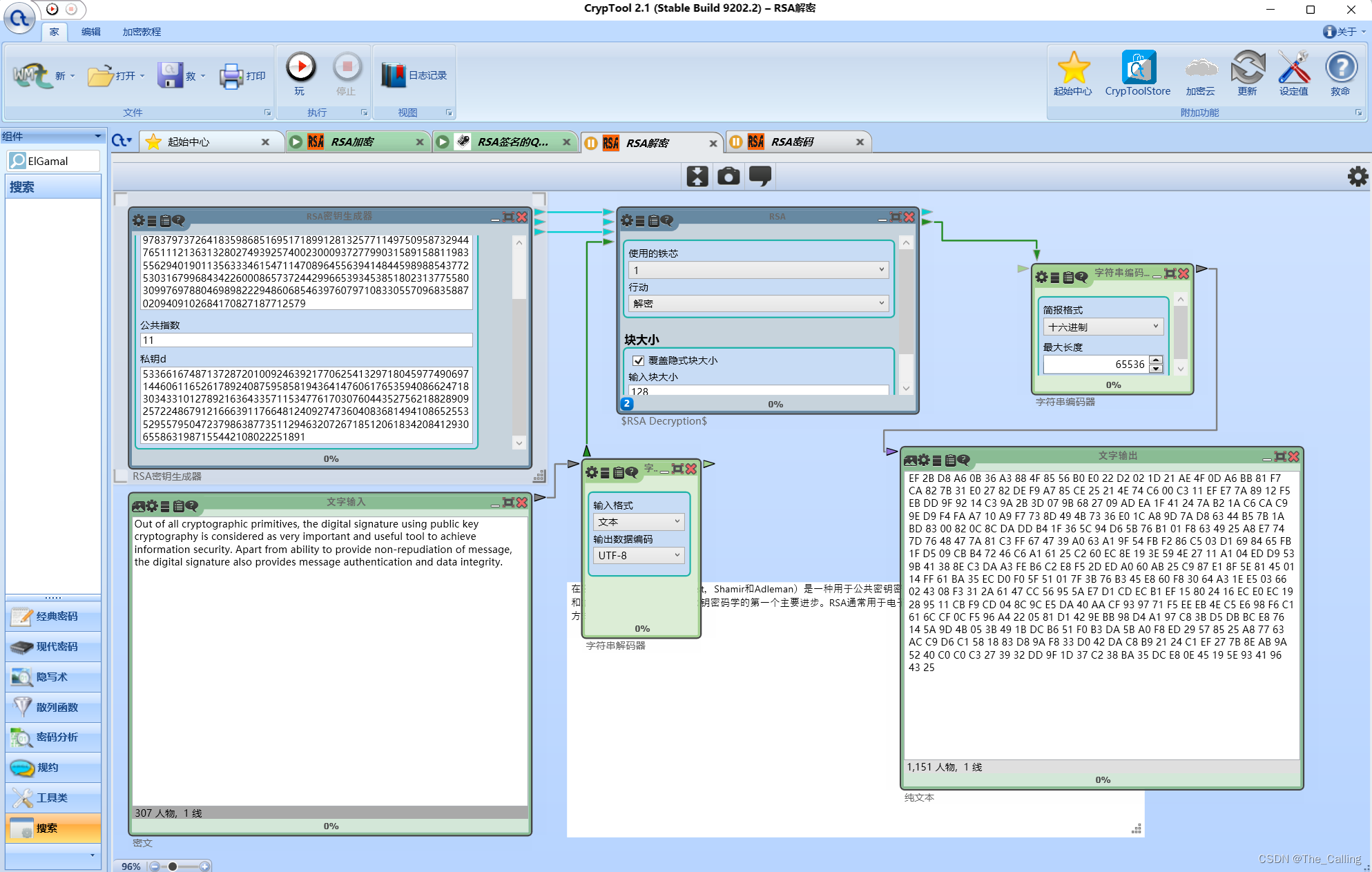Screen dimensions: 1372x872
Task: Open the input format dropdown 文本
Action: coord(639,521)
